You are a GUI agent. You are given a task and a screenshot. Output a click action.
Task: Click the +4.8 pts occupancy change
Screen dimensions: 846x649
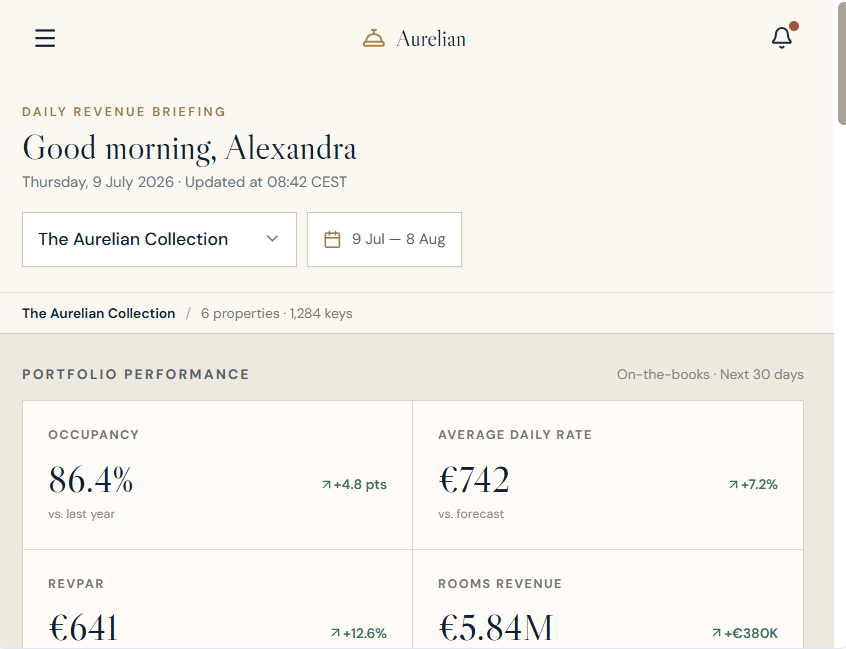coord(360,484)
